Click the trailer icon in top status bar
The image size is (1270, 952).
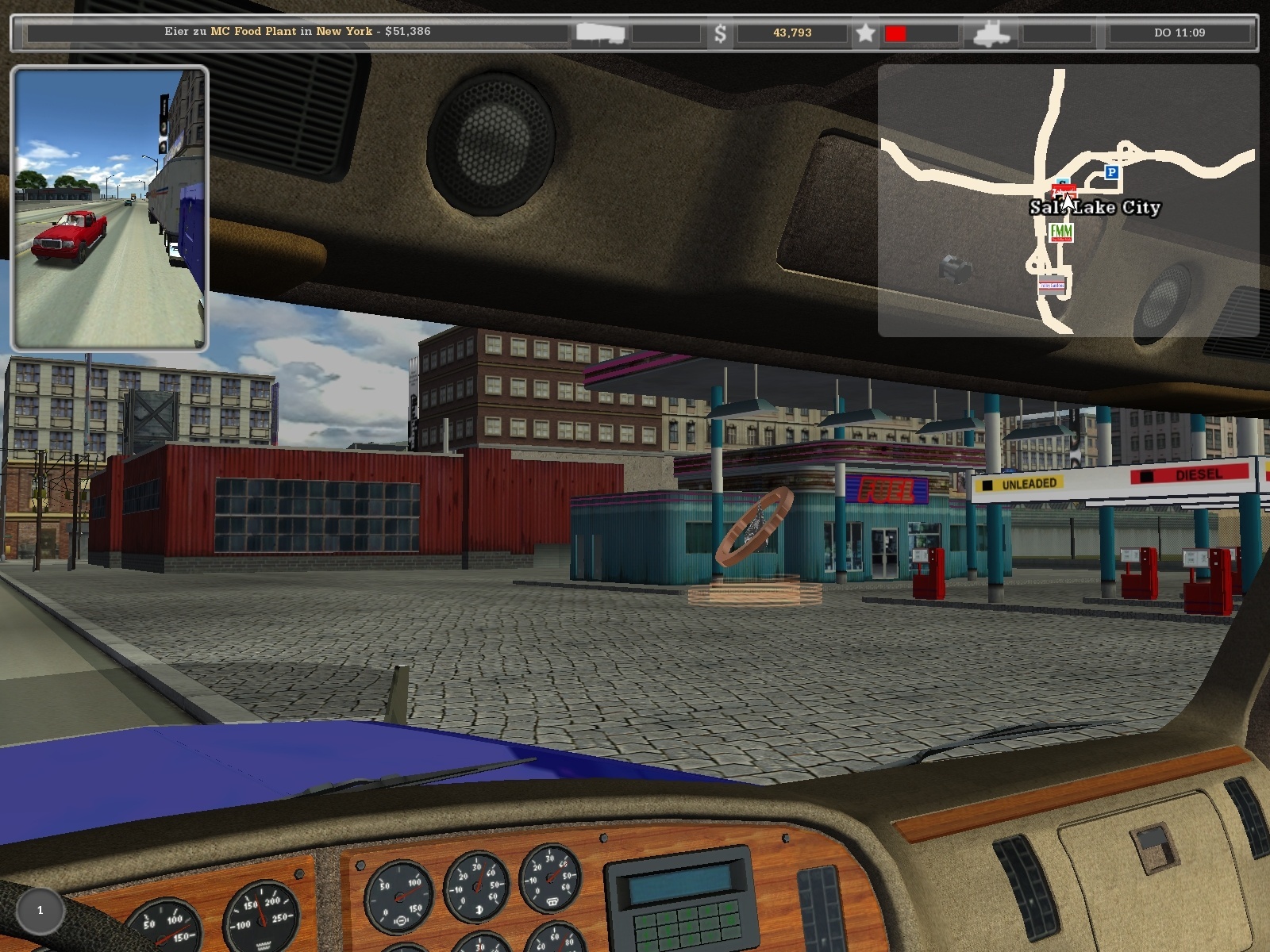tap(600, 33)
